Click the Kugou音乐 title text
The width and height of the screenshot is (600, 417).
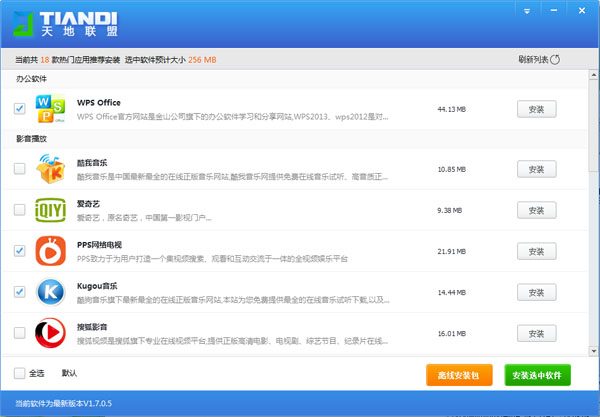click(97, 286)
